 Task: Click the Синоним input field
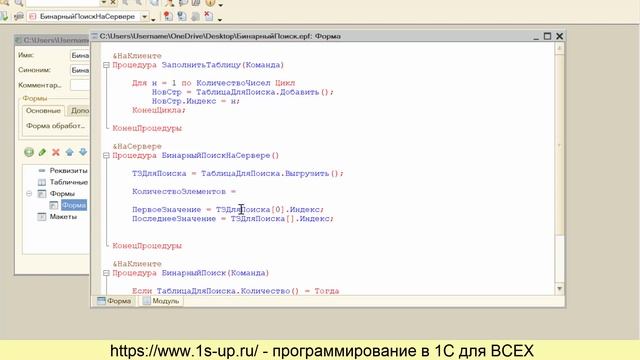tap(80, 70)
